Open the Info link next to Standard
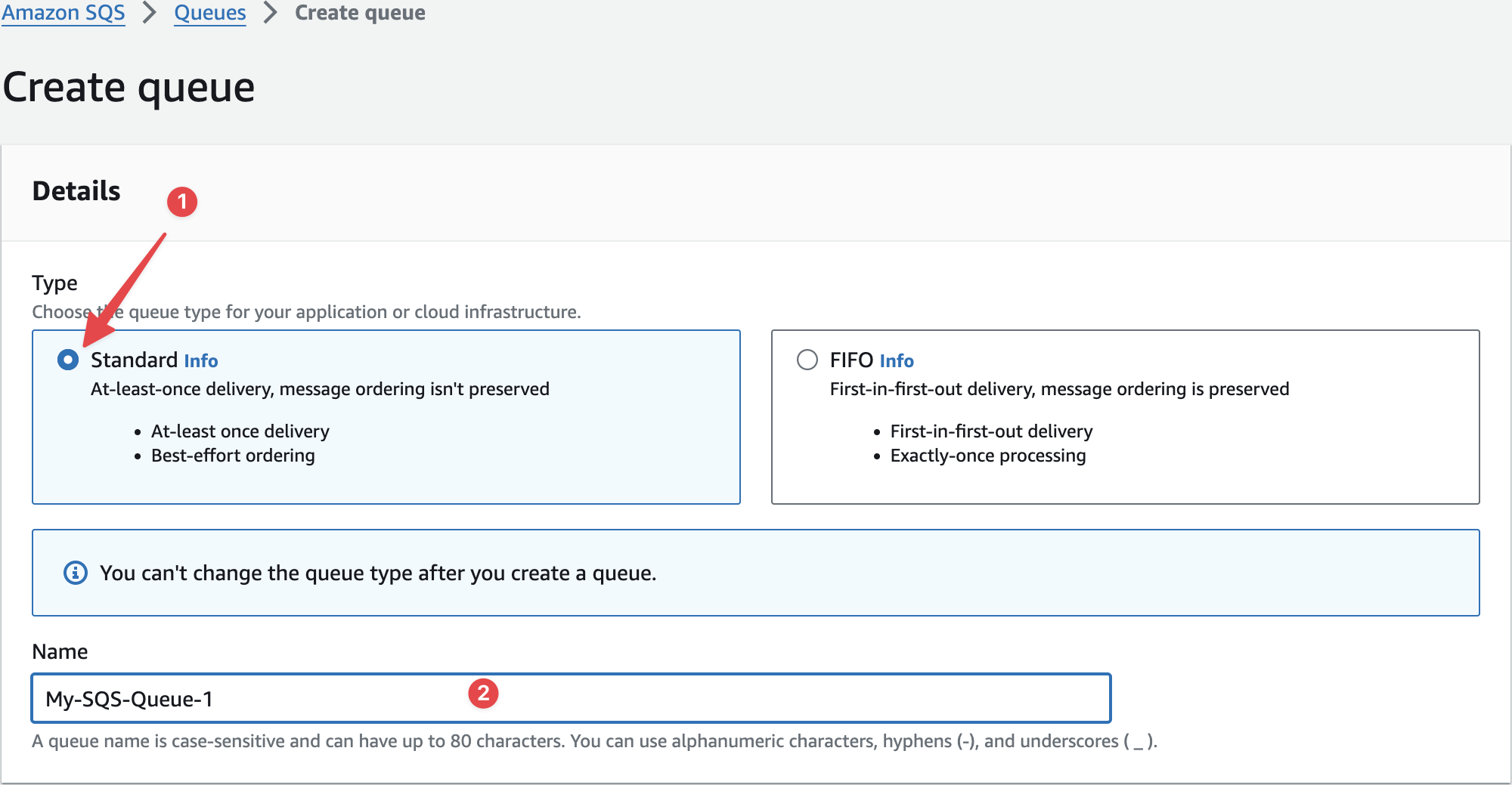The image size is (1512, 785). tap(201, 361)
